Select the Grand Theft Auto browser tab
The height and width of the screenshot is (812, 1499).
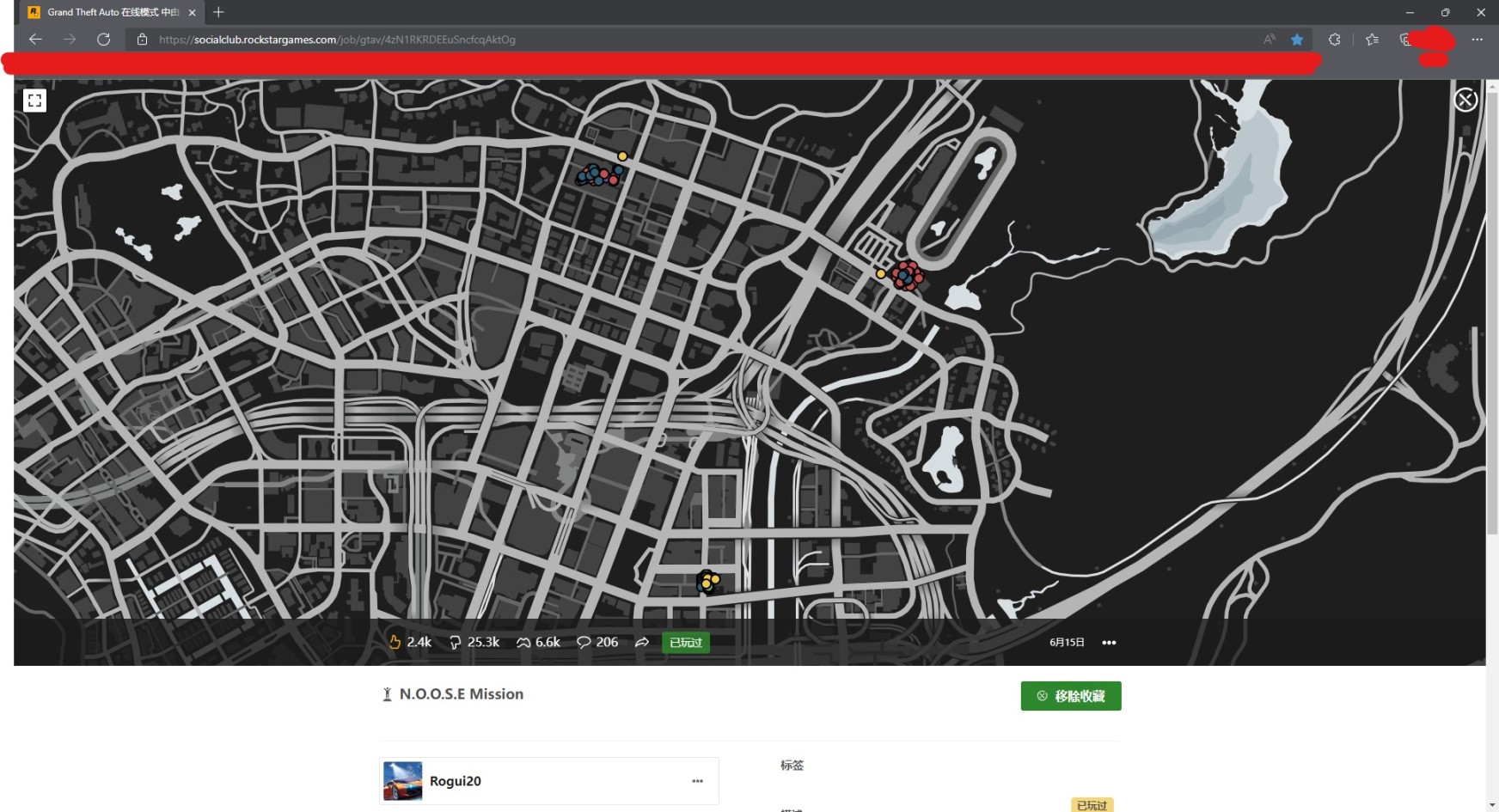coord(112,12)
